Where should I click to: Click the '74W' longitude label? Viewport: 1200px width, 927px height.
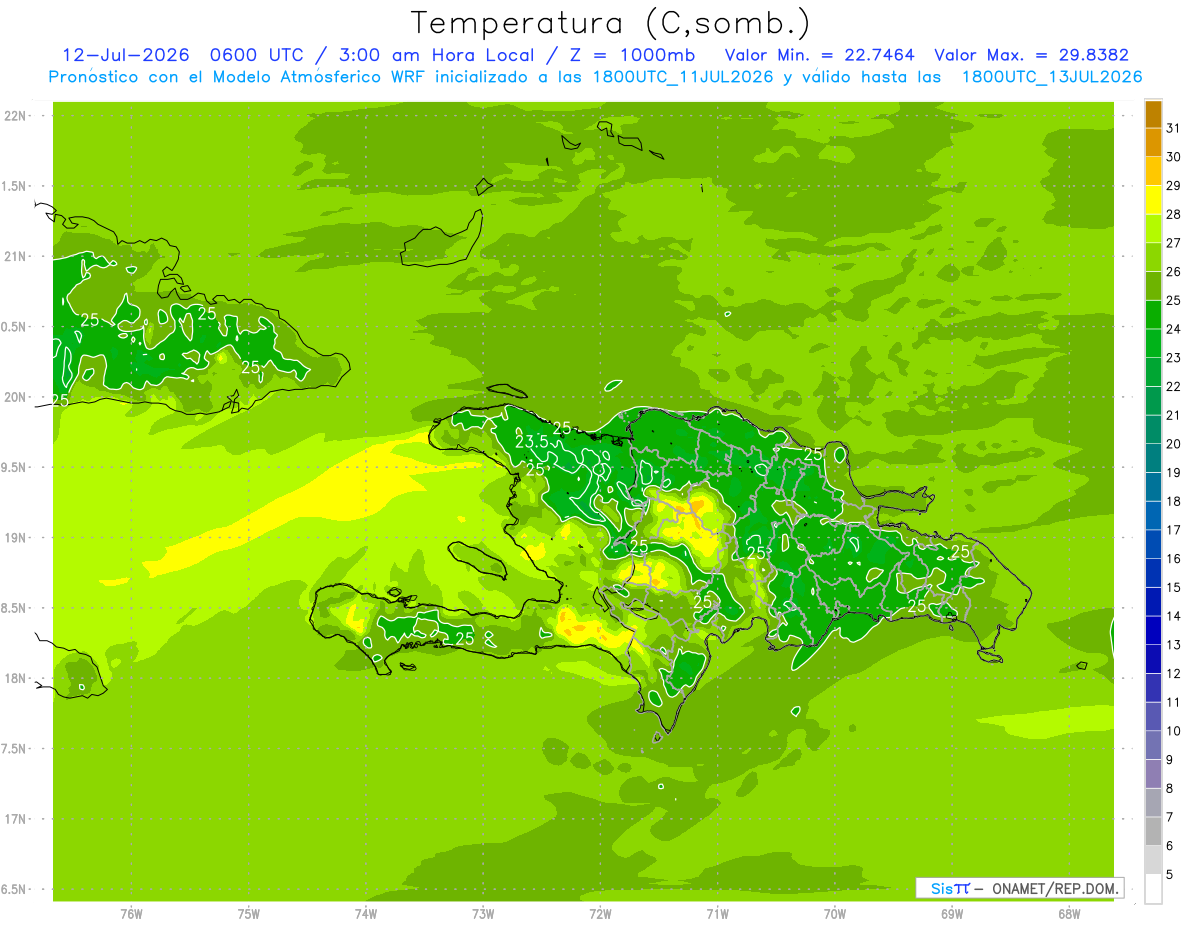click(x=365, y=913)
